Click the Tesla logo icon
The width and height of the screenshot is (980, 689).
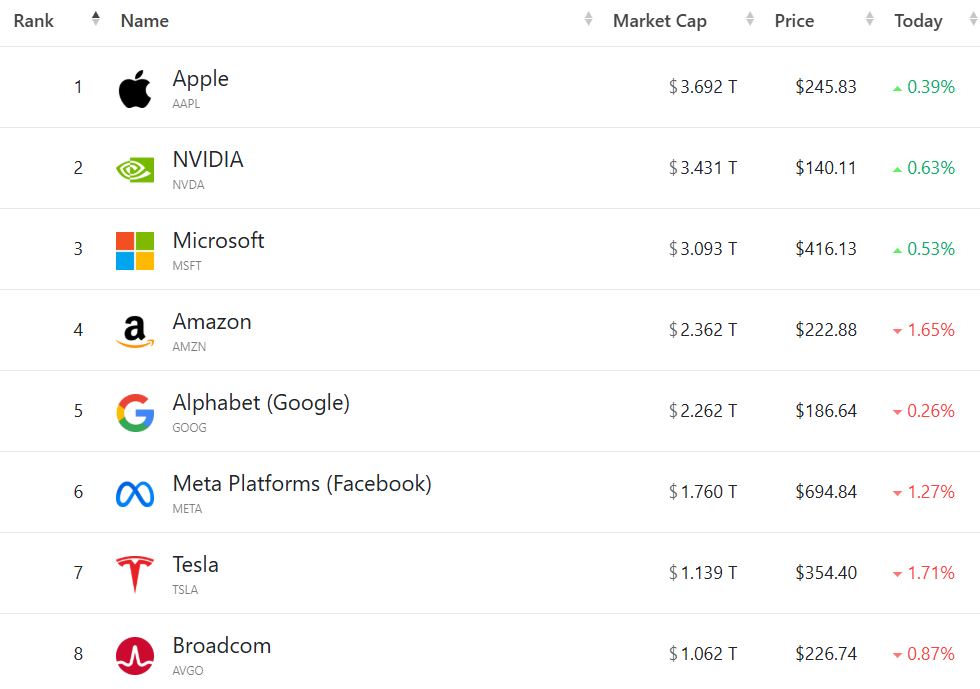click(135, 574)
